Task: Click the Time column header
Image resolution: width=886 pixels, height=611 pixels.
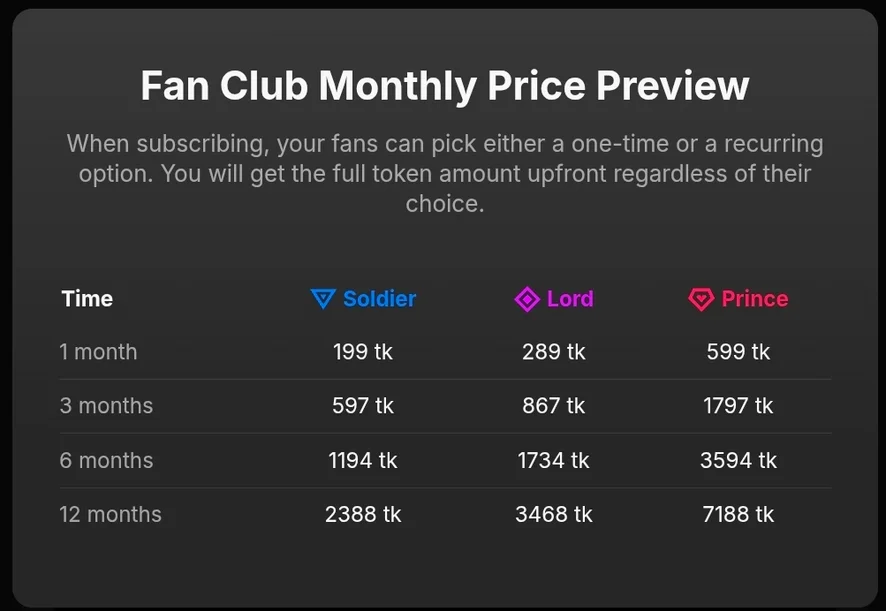Action: coord(87,299)
